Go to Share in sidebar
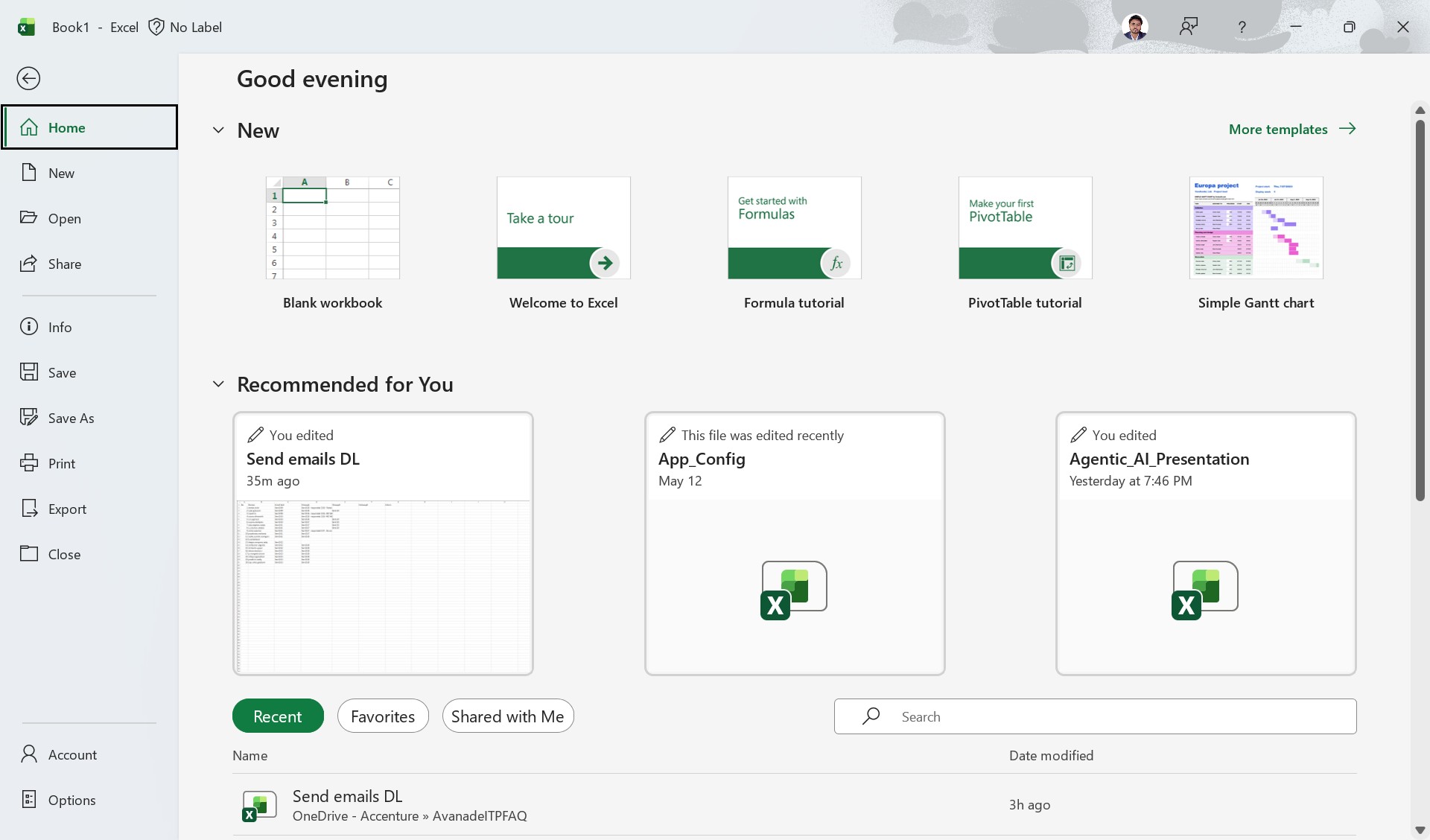Image resolution: width=1430 pixels, height=840 pixels. [x=89, y=264]
